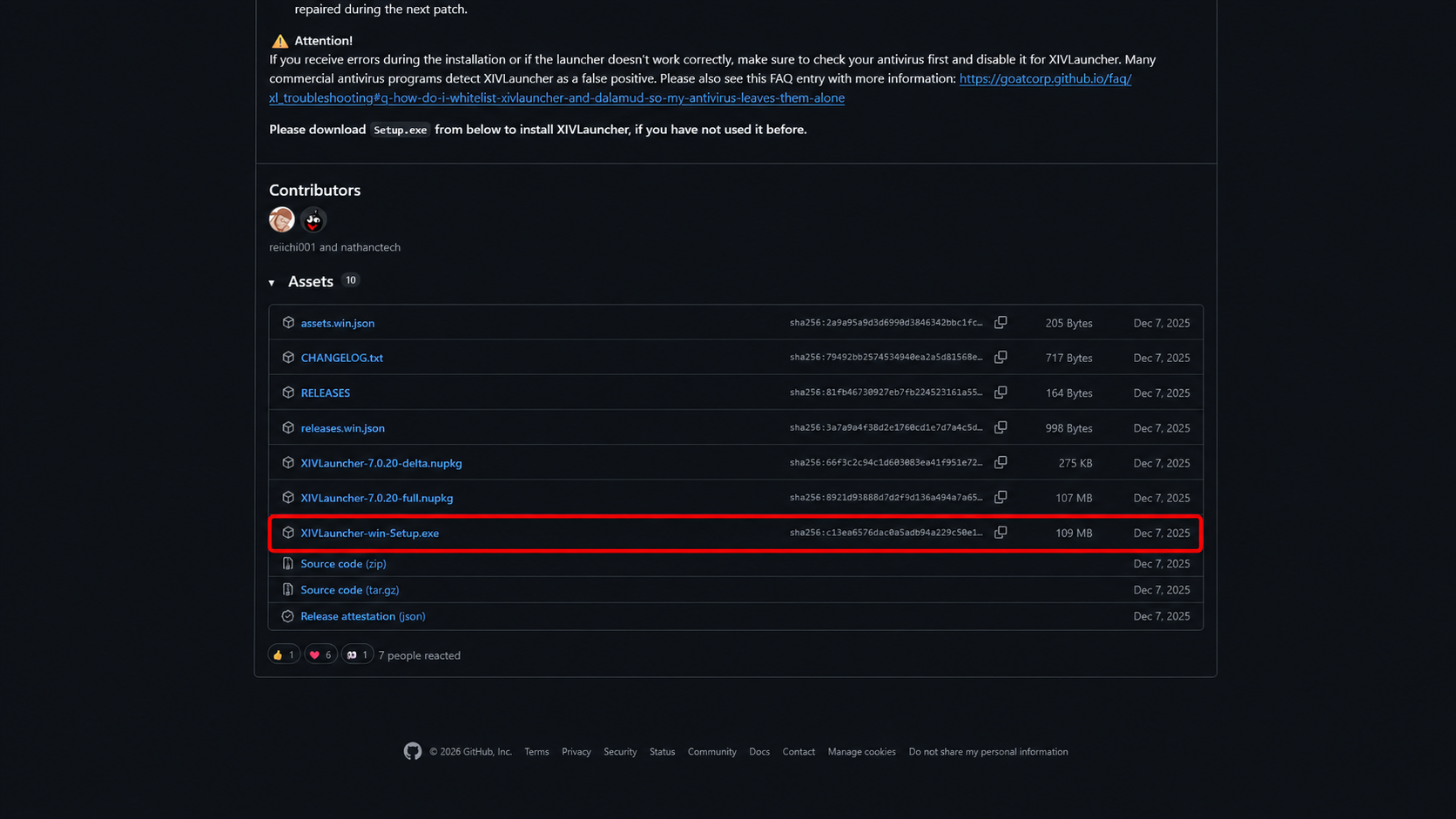The image size is (1456, 819).
Task: Click the '998 Bytes' size value
Action: [1068, 428]
